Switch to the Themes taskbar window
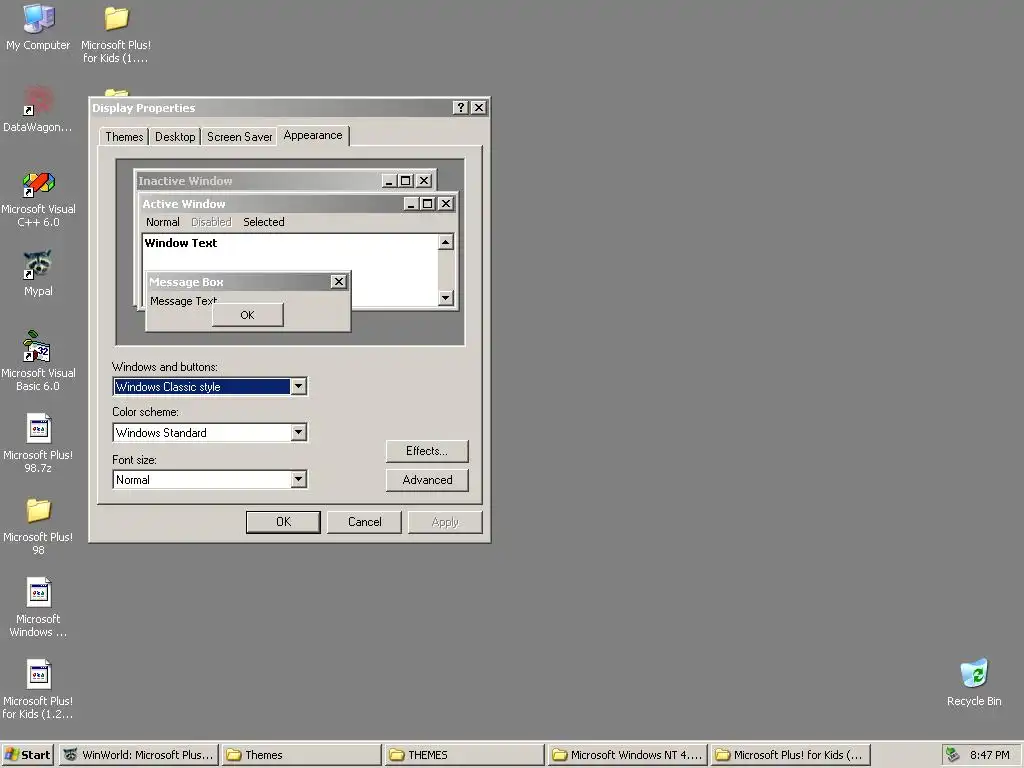1024x768 pixels. [x=301, y=755]
